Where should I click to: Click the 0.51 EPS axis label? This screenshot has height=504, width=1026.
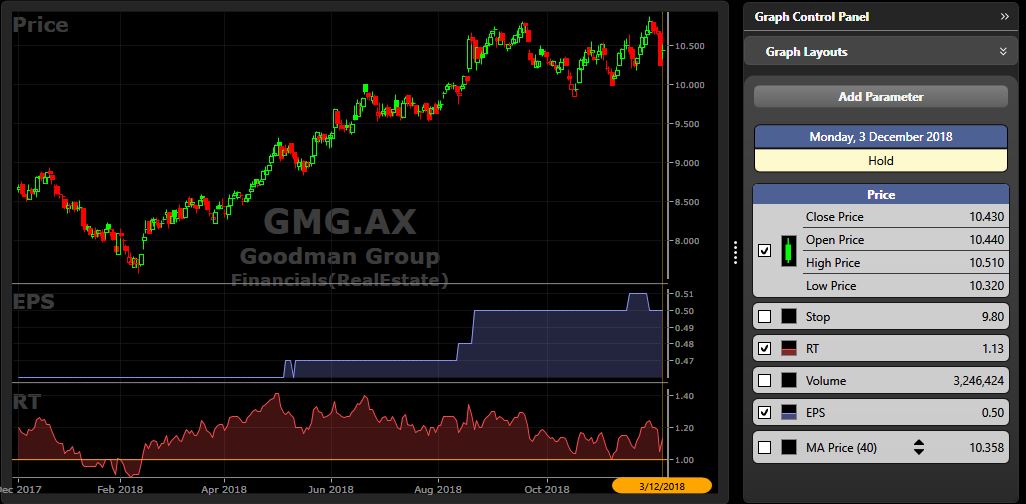683,294
